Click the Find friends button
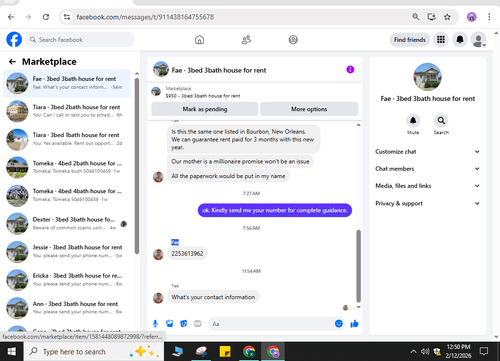500x361 pixels. click(x=410, y=40)
